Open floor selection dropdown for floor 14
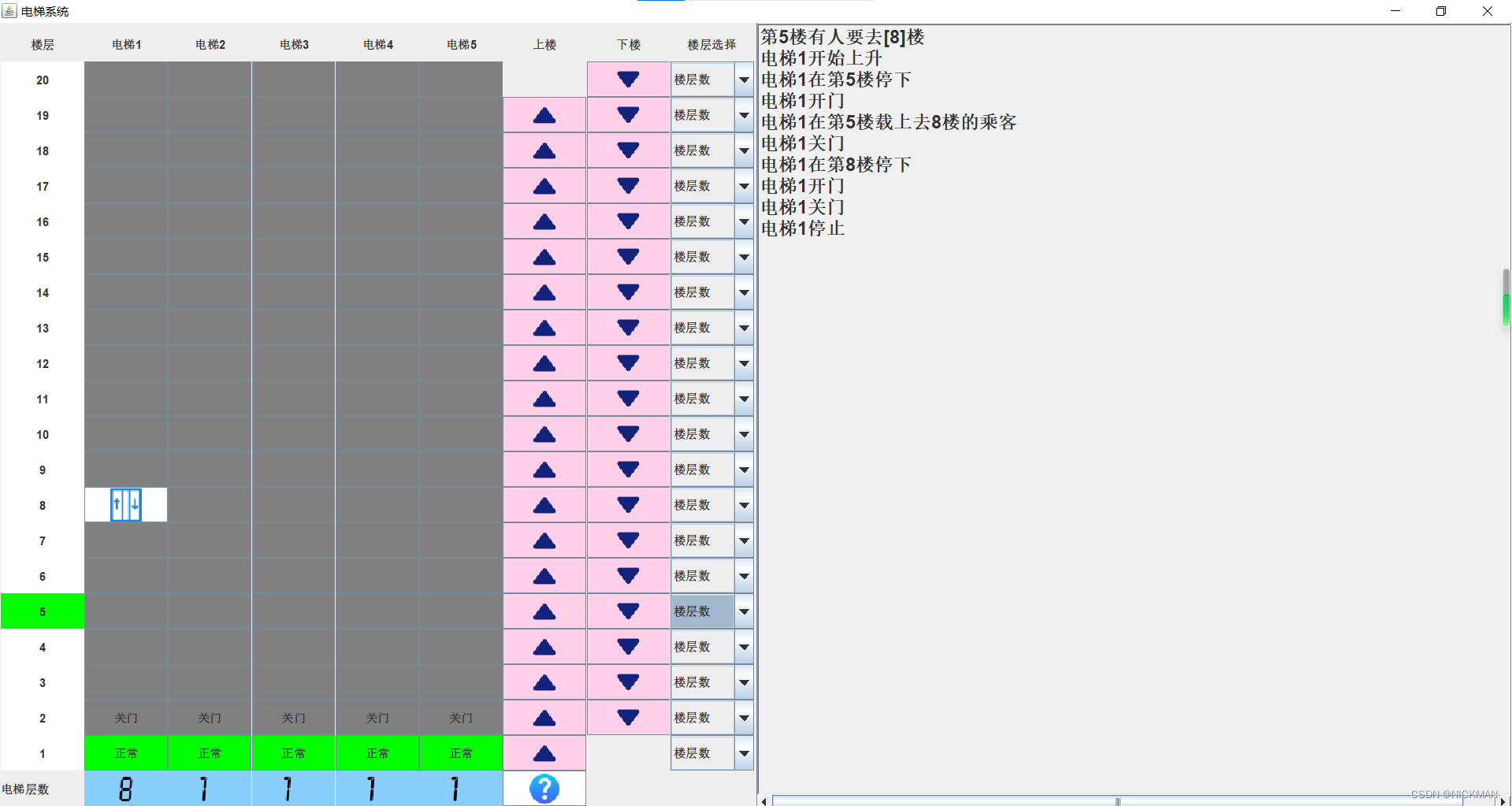 [x=744, y=292]
